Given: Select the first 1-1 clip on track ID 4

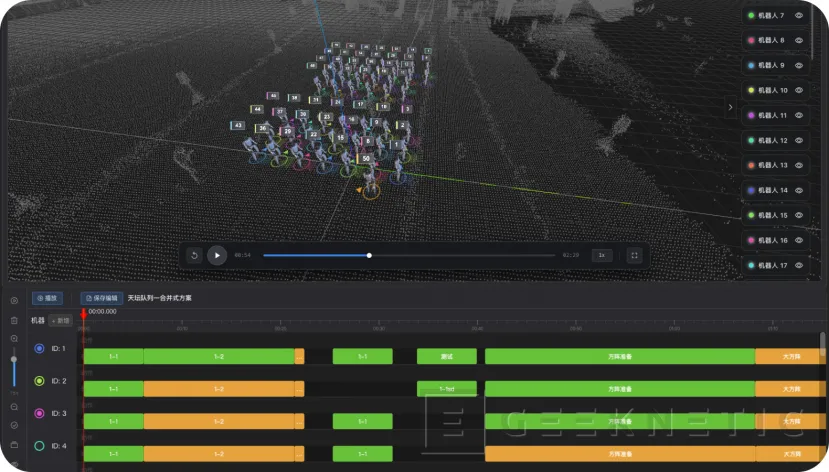Looking at the screenshot, I should (113, 454).
